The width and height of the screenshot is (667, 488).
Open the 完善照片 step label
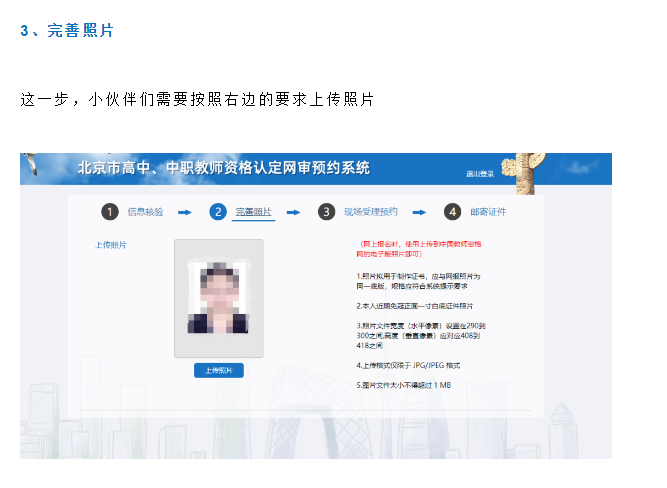point(254,211)
